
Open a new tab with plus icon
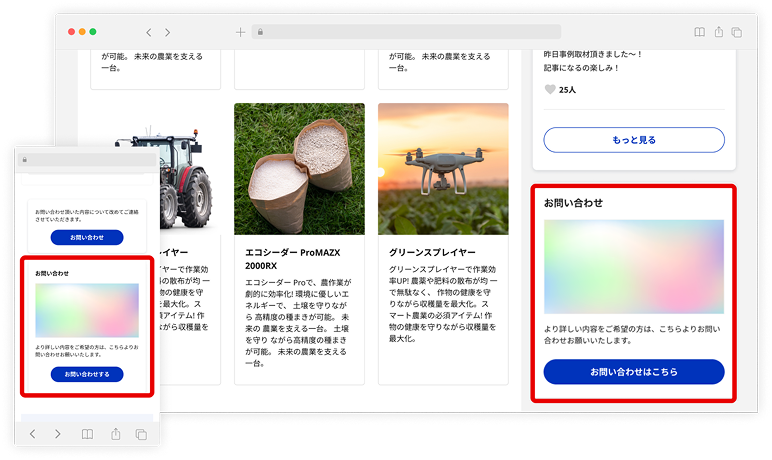[240, 33]
